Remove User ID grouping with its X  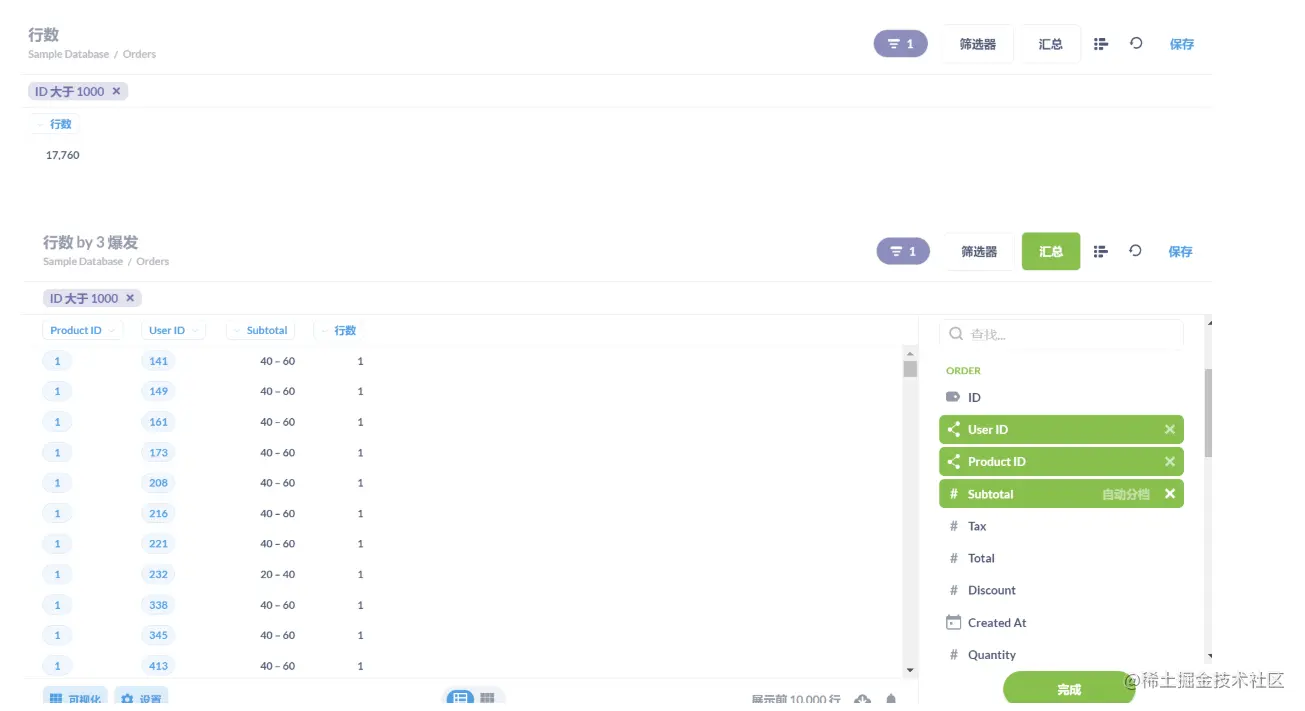[1170, 430]
